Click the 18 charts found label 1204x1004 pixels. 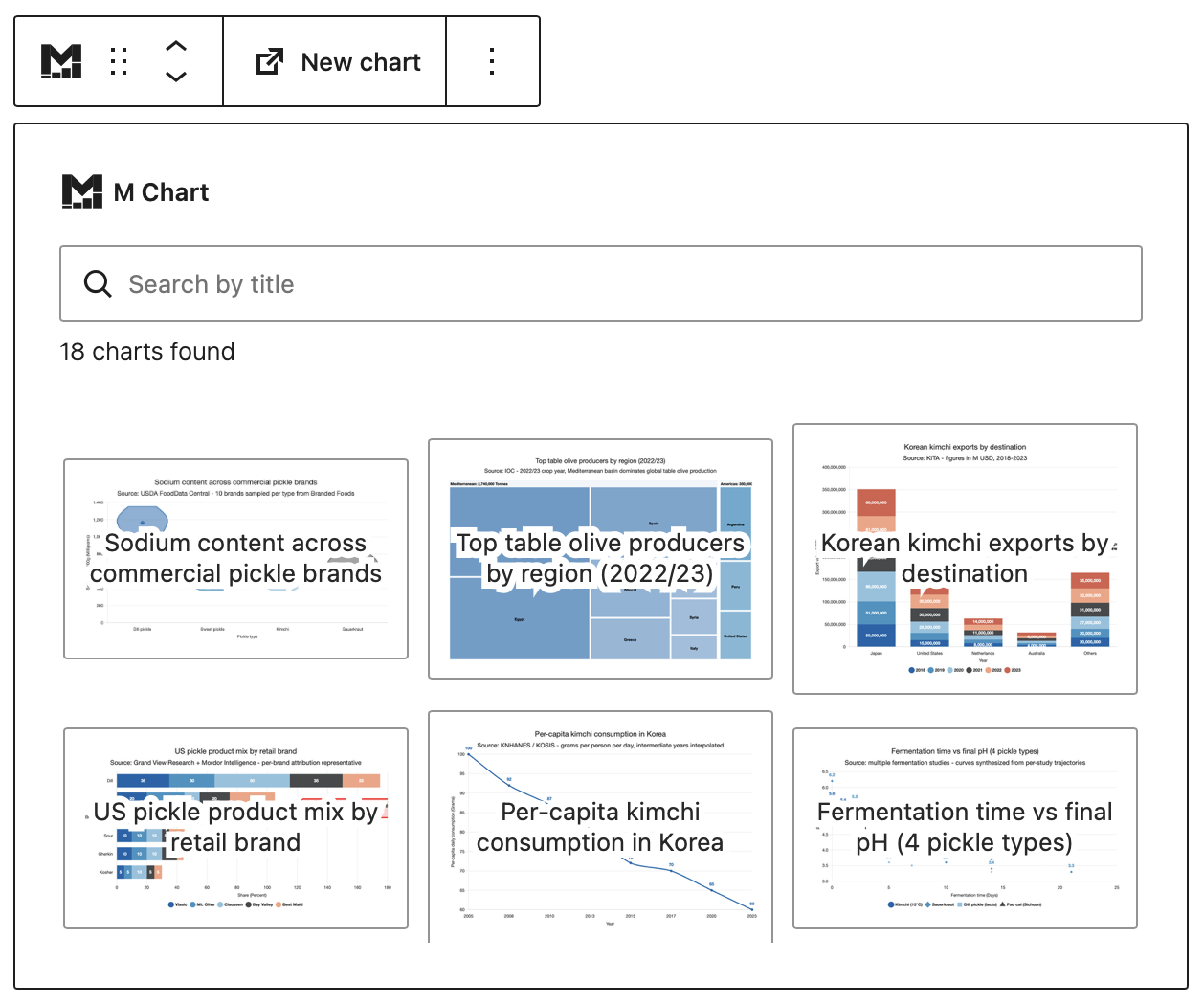(x=147, y=351)
